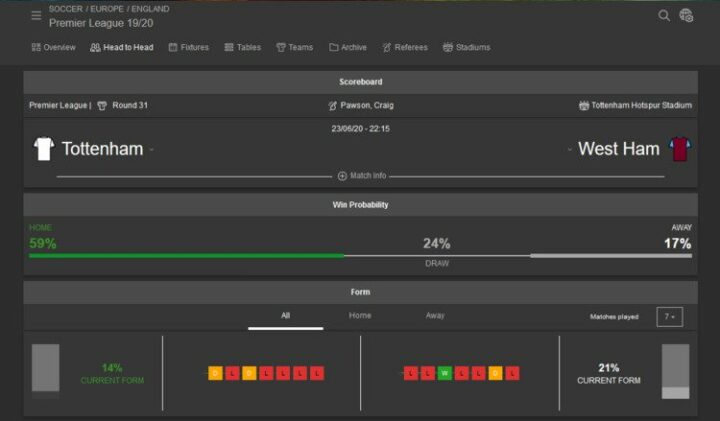Go to the Overview tab
Image resolution: width=720 pixels, height=421 pixels.
coord(53,47)
